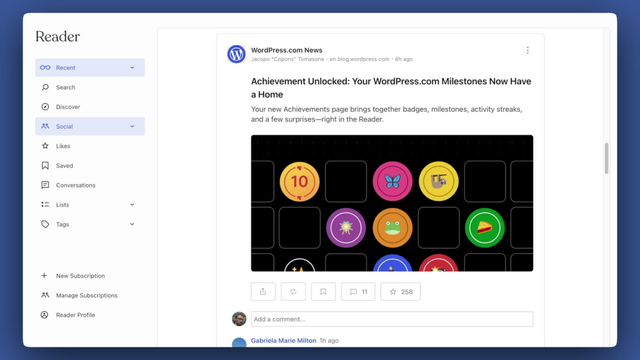Select Social in the sidebar
This screenshot has width=640, height=360.
[90, 126]
